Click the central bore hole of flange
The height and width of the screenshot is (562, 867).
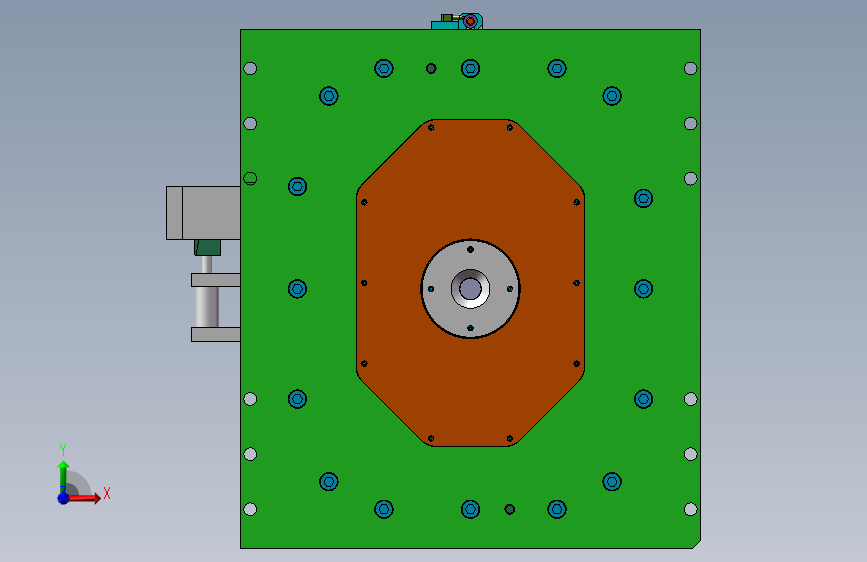(470, 289)
